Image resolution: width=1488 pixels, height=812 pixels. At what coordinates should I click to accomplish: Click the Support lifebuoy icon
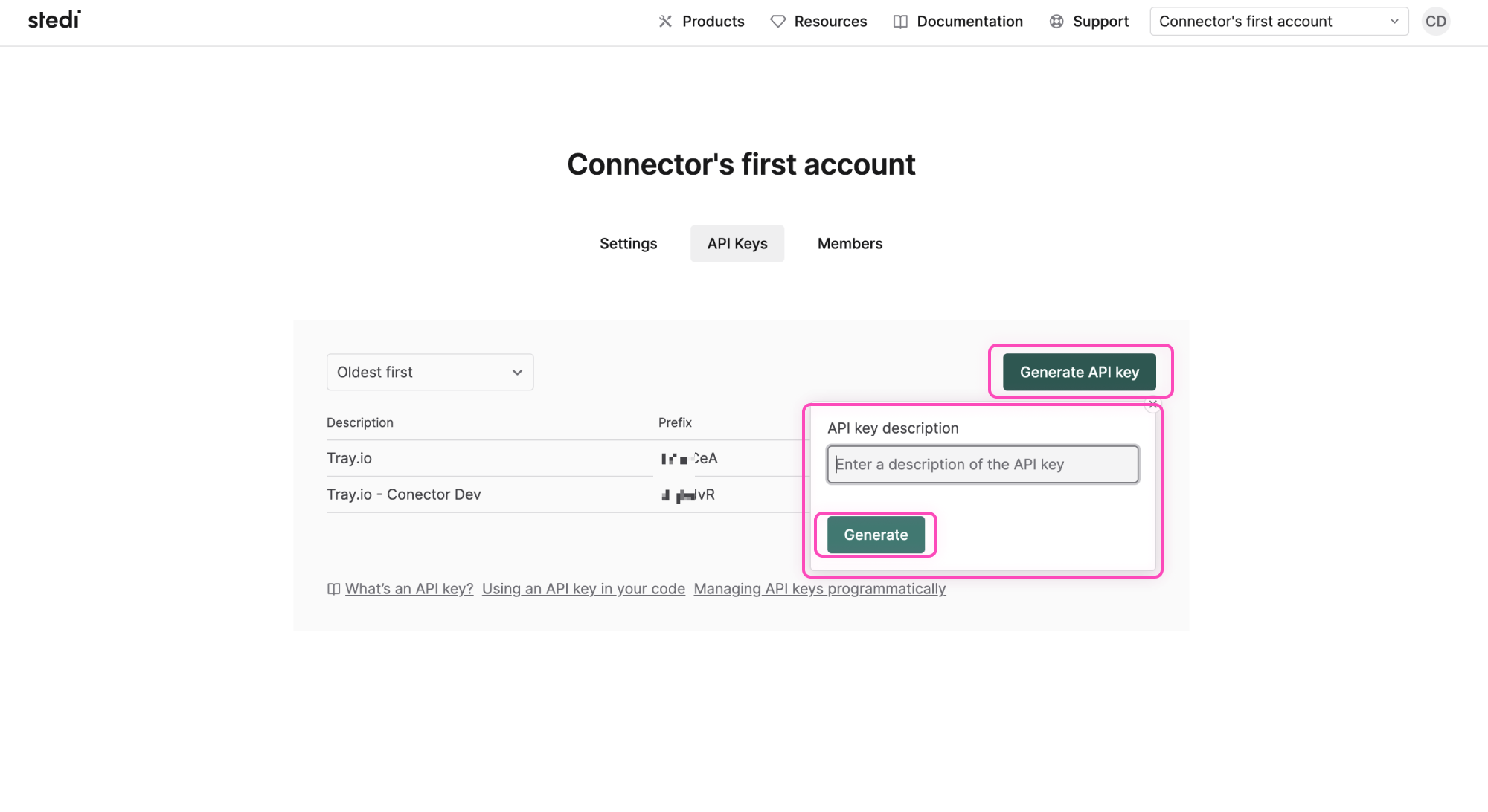1056,22
